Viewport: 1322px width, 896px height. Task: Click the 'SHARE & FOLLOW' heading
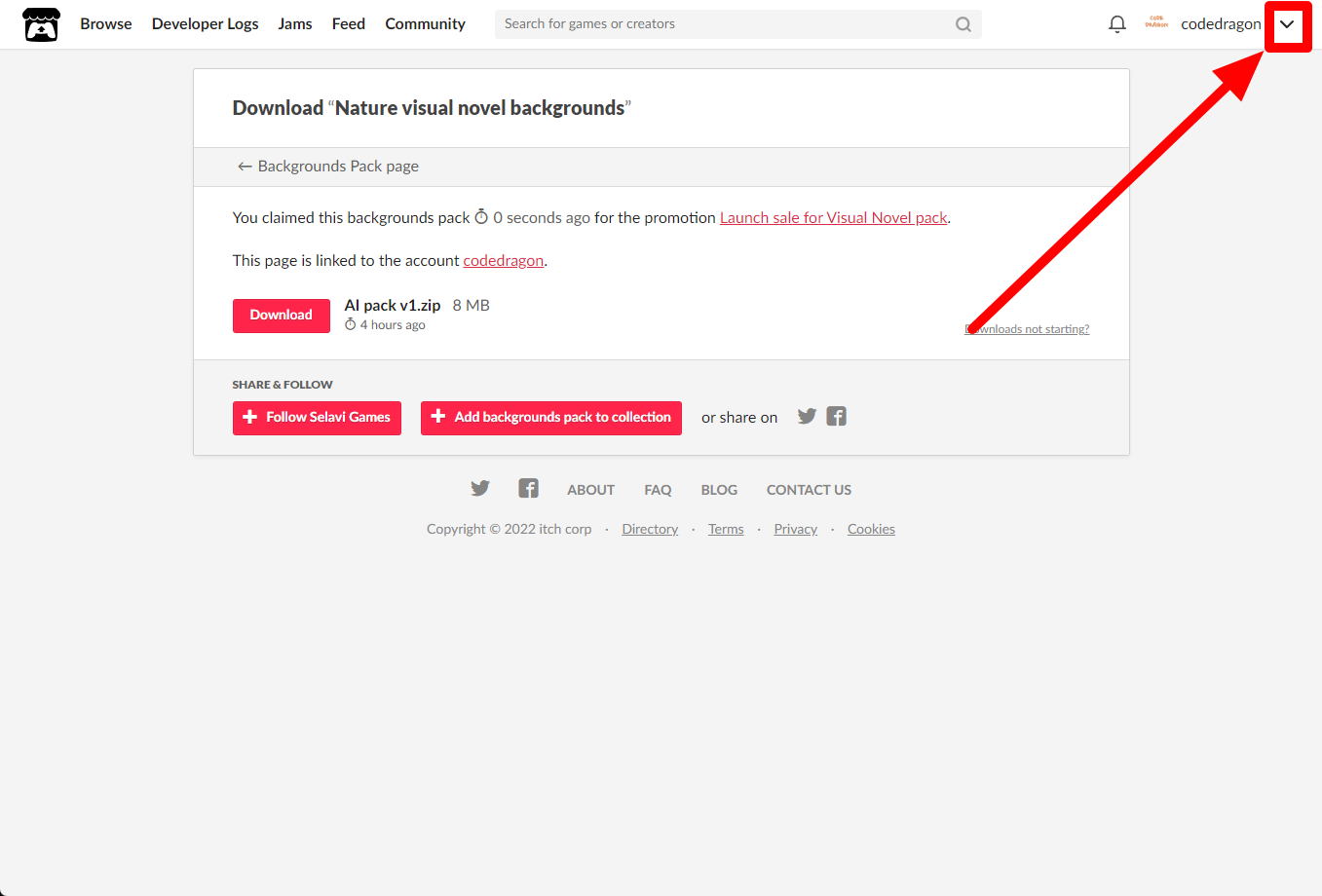[x=283, y=385]
